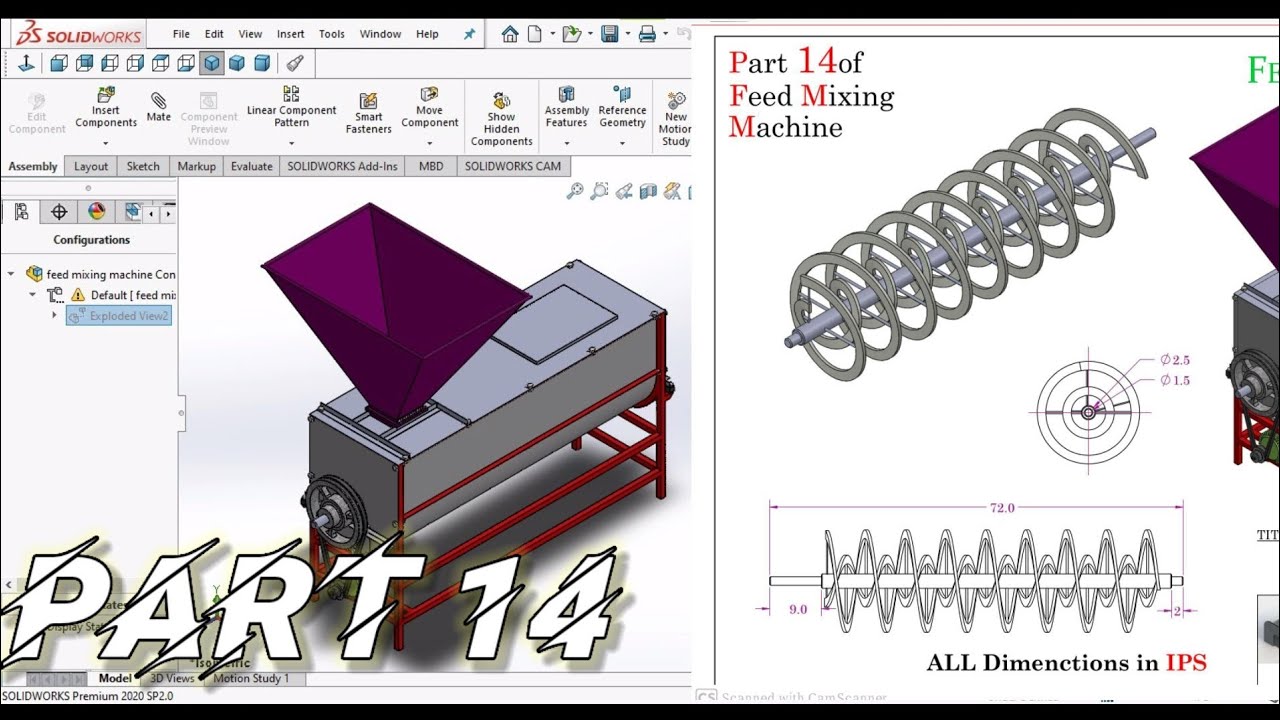Open the Edit menu
The width and height of the screenshot is (1280, 720).
tap(214, 34)
